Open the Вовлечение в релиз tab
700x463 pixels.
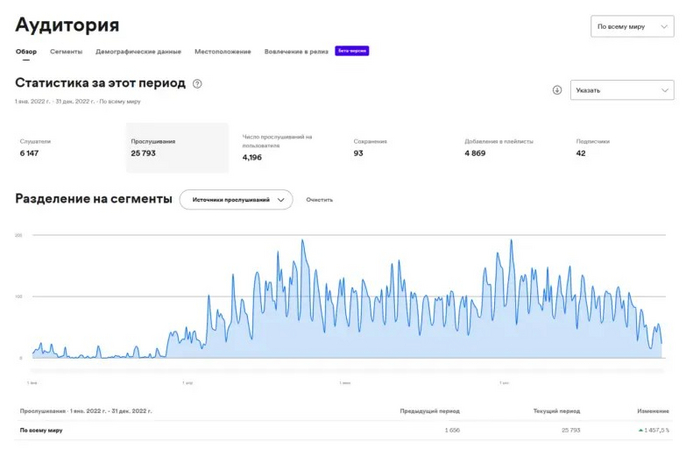[x=296, y=51]
